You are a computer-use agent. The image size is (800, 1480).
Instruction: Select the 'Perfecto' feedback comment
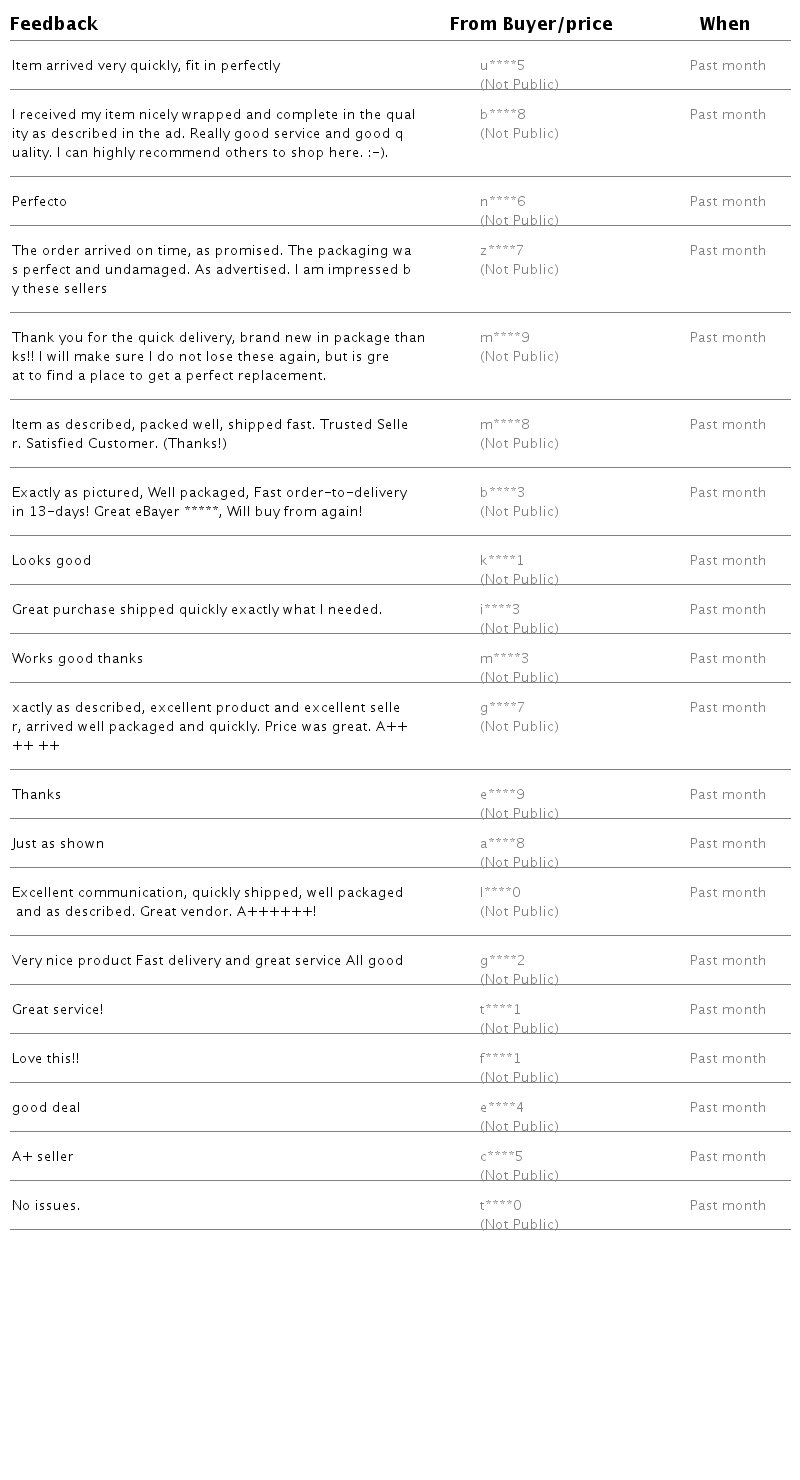pyautogui.click(x=39, y=202)
